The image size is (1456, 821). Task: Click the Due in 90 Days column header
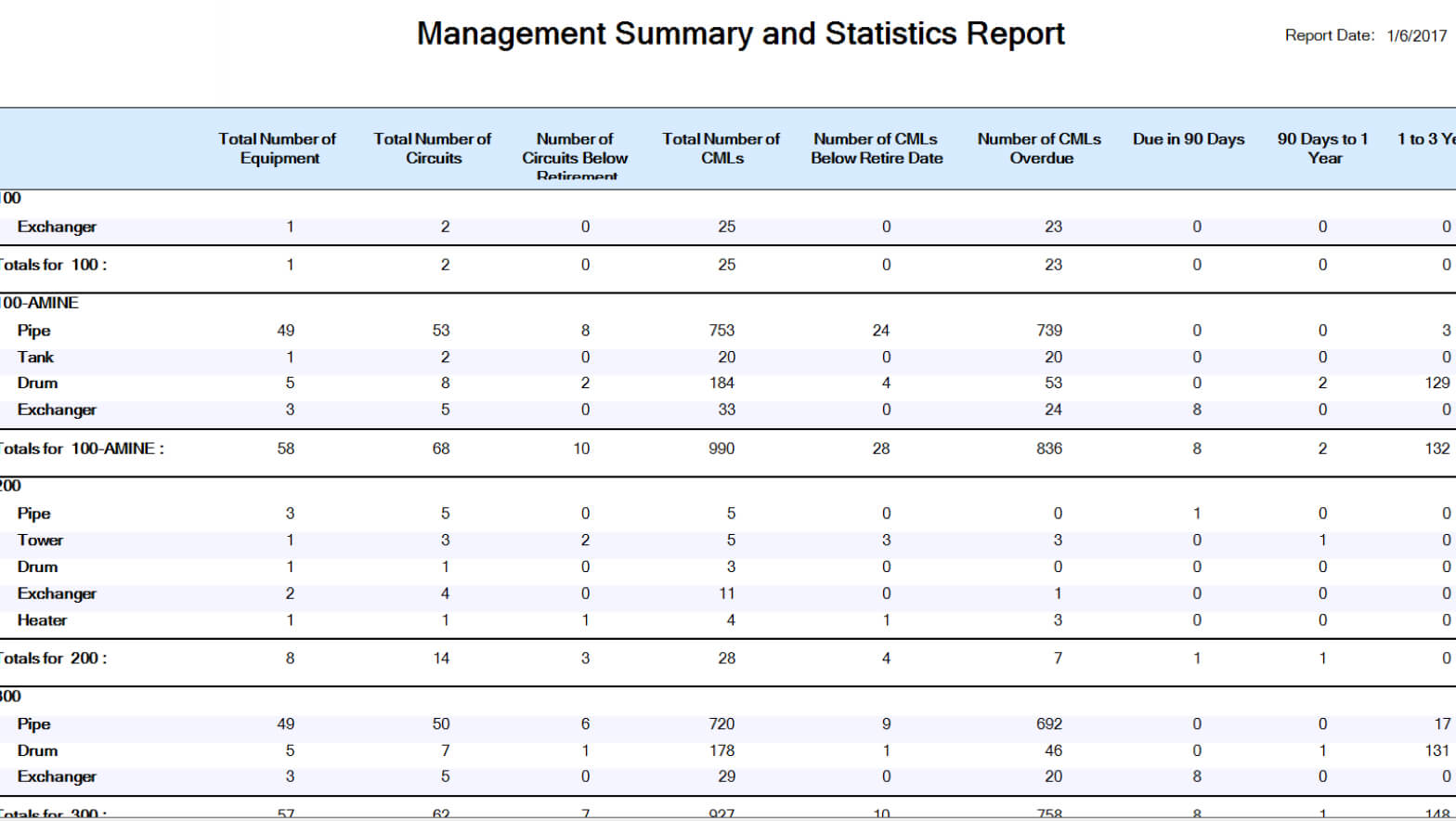click(1189, 139)
